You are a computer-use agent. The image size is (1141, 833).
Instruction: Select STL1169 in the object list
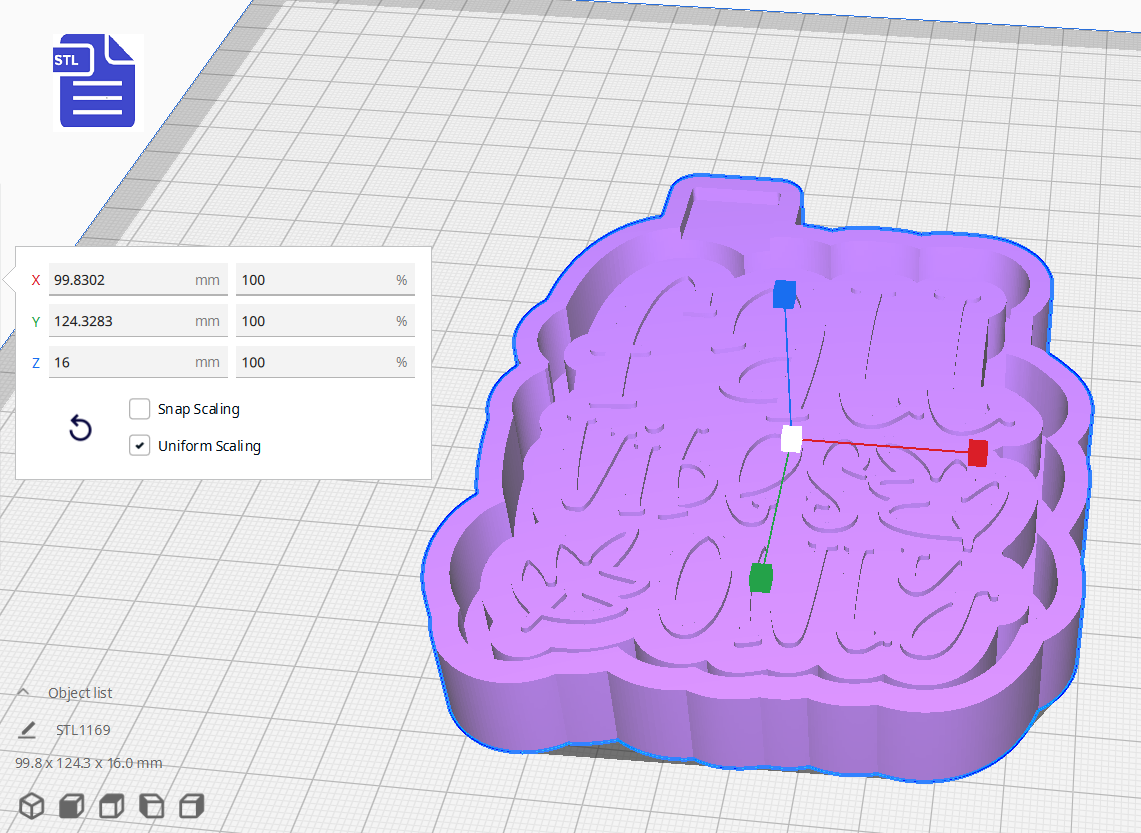83,729
